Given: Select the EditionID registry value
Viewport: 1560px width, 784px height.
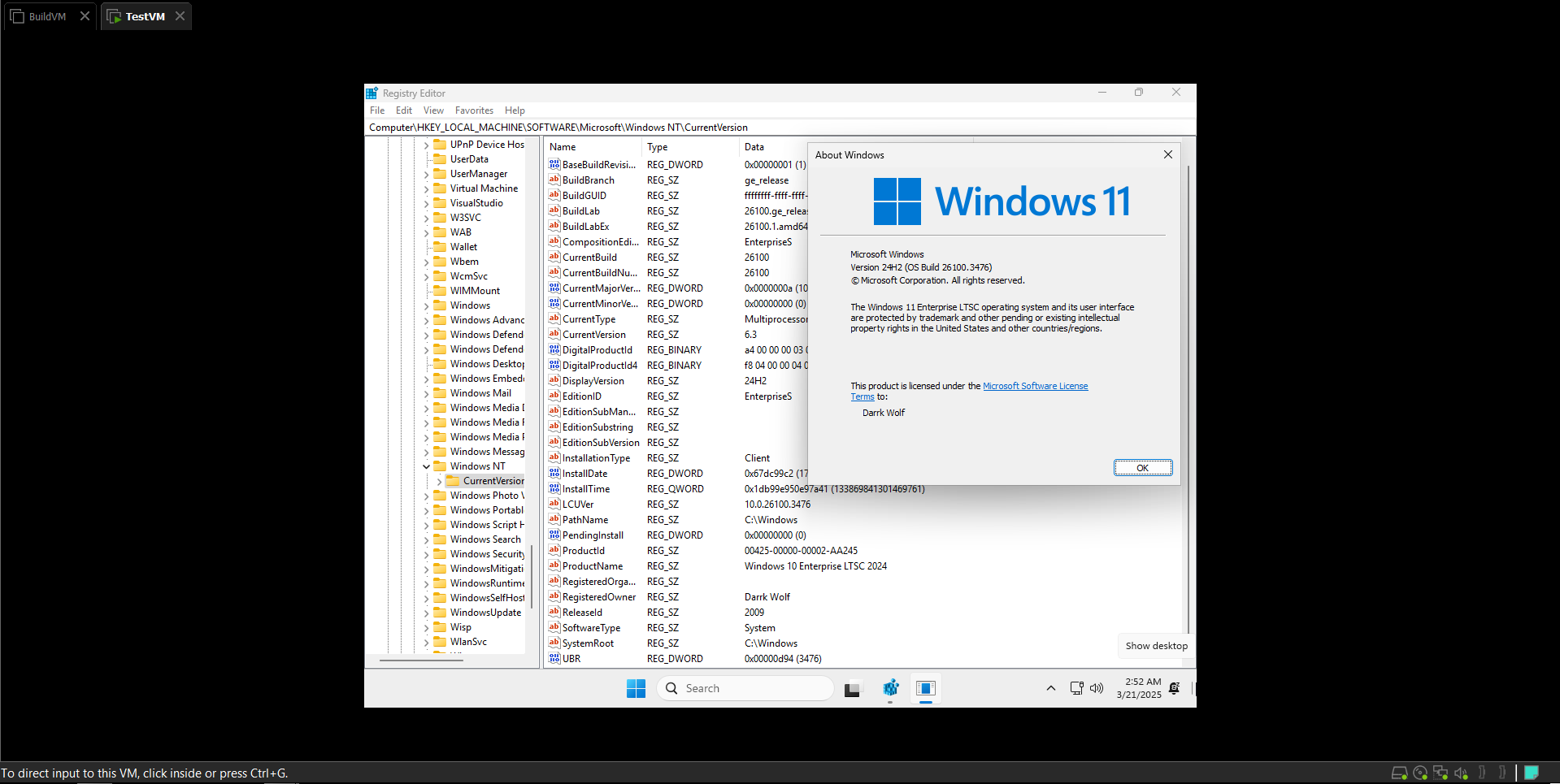Looking at the screenshot, I should point(582,396).
